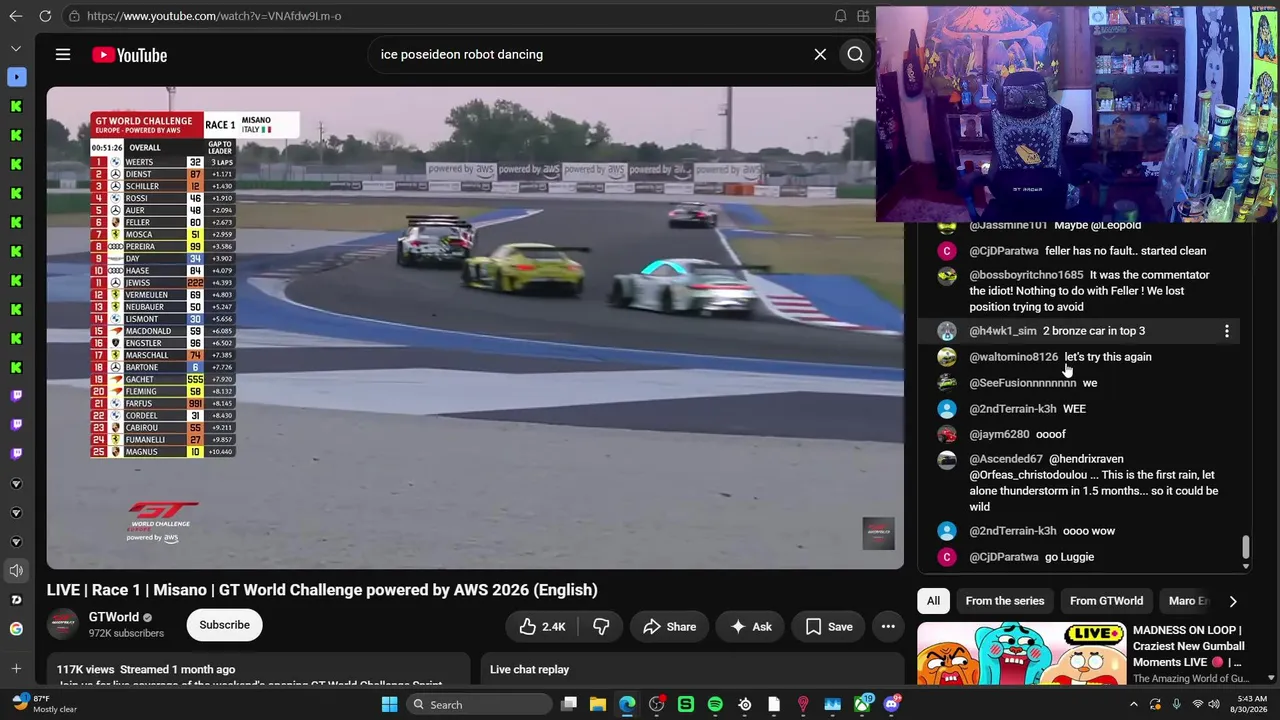The width and height of the screenshot is (1280, 720).
Task: Open Discord from the taskbar
Action: pos(891,704)
